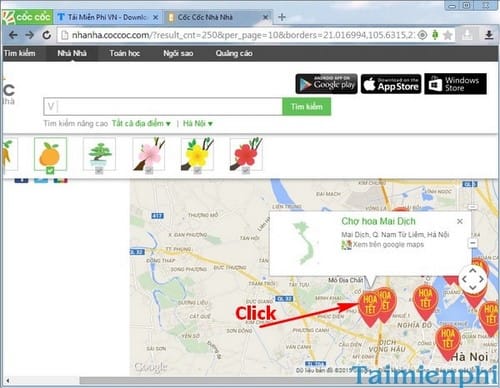500x388 pixels.
Task: Select the bonsai tree icon
Action: pos(99,154)
